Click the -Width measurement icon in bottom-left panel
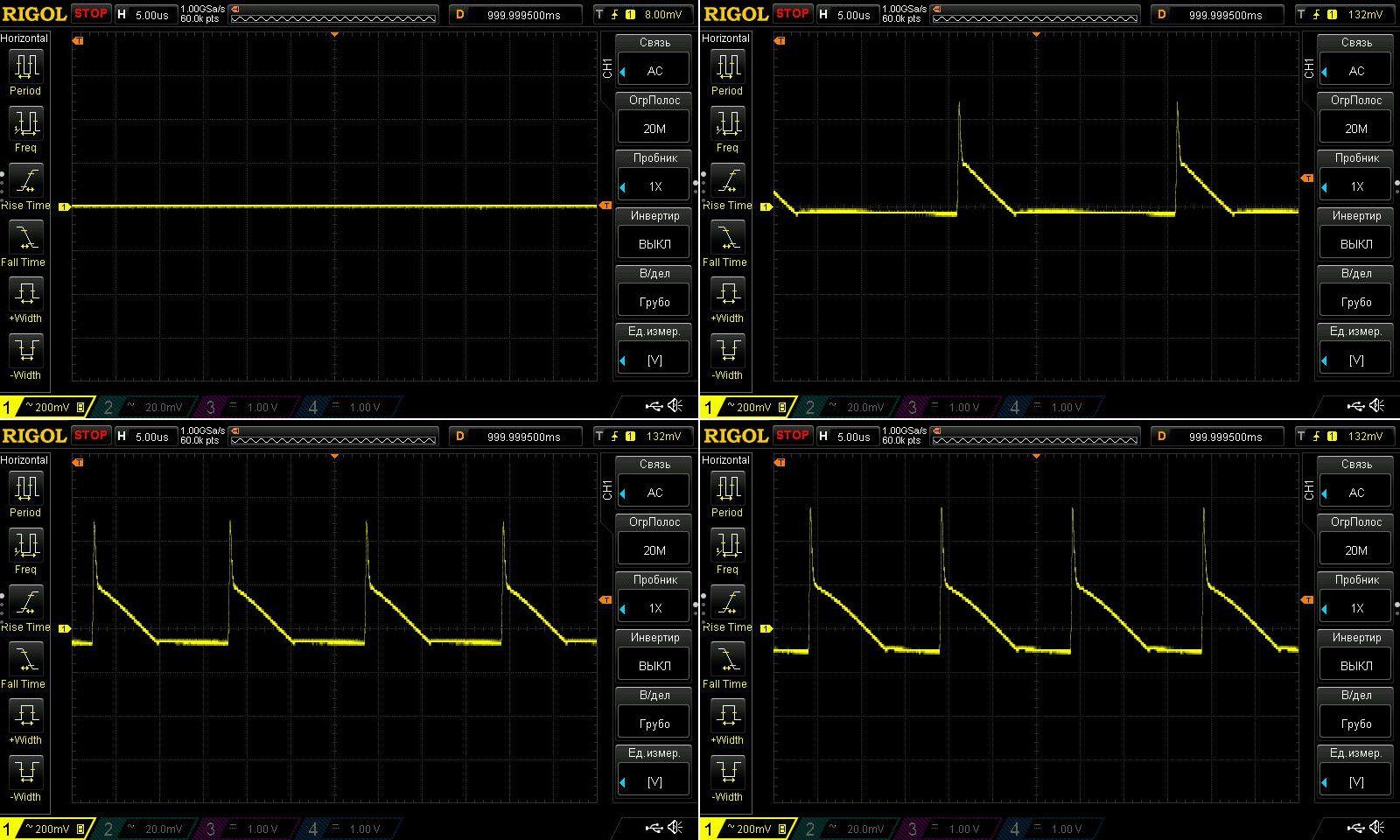 point(25,772)
